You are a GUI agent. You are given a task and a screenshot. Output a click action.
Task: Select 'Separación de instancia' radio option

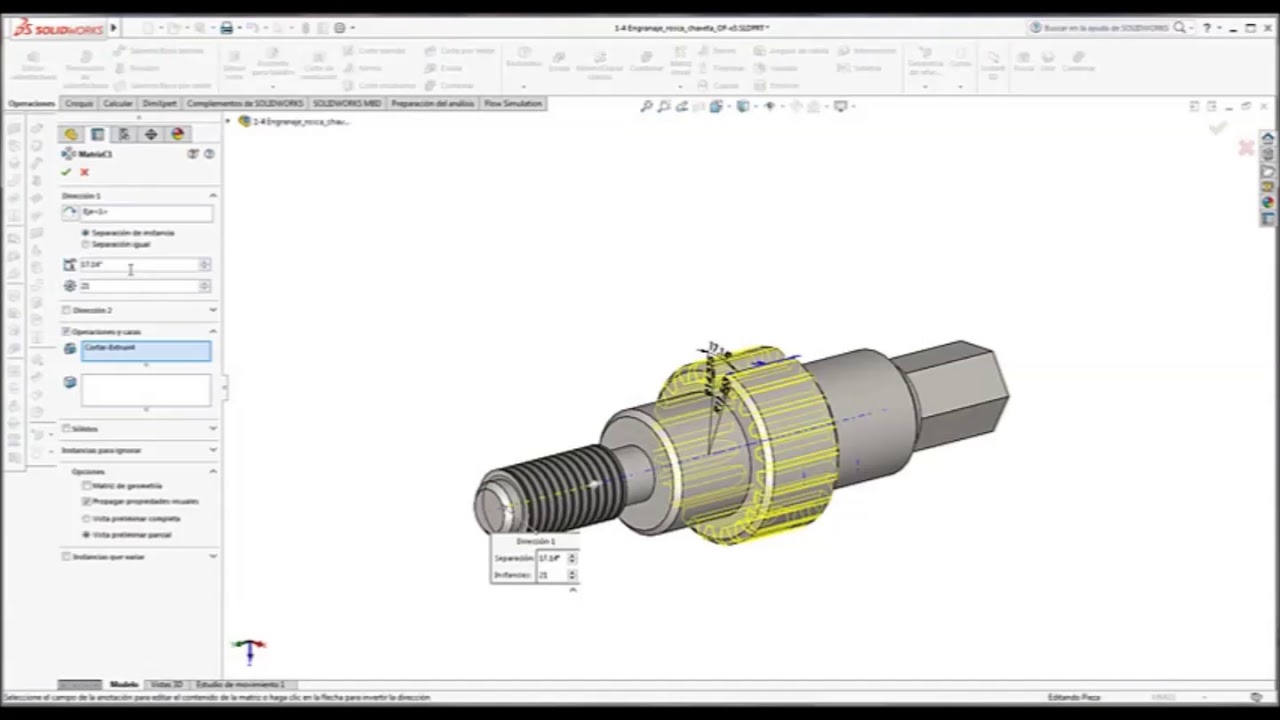pyautogui.click(x=85, y=233)
